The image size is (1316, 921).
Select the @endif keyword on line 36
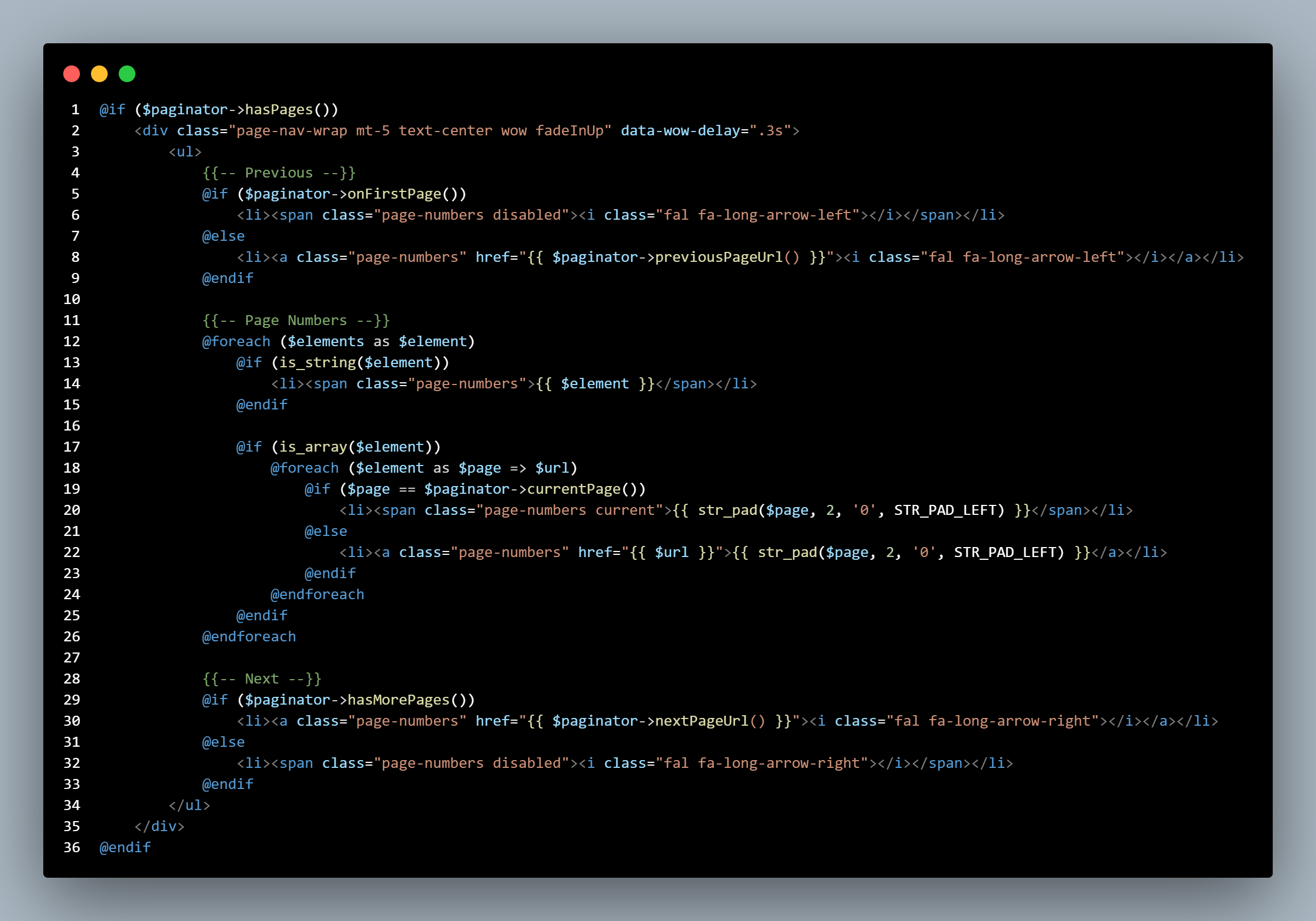(x=125, y=847)
